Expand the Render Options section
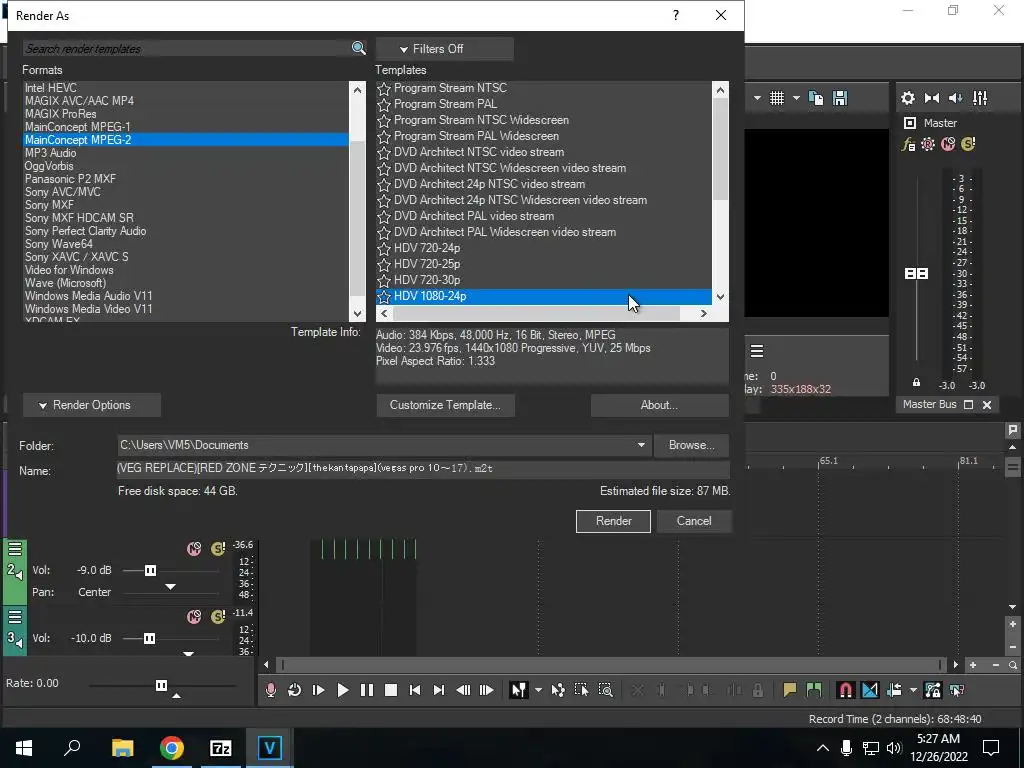This screenshot has height=768, width=1024. pos(91,405)
